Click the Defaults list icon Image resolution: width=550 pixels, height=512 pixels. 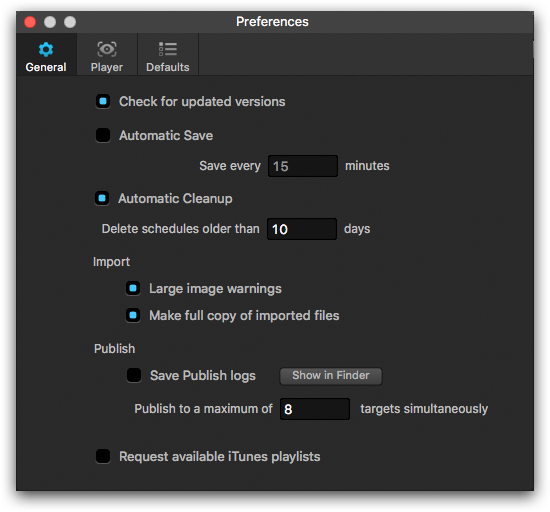pos(168,49)
